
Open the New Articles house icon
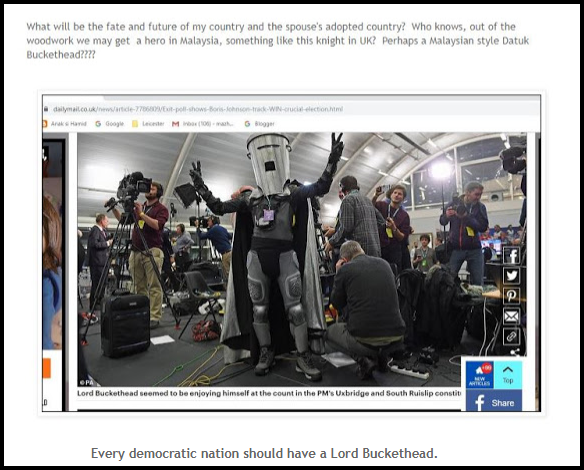point(480,375)
